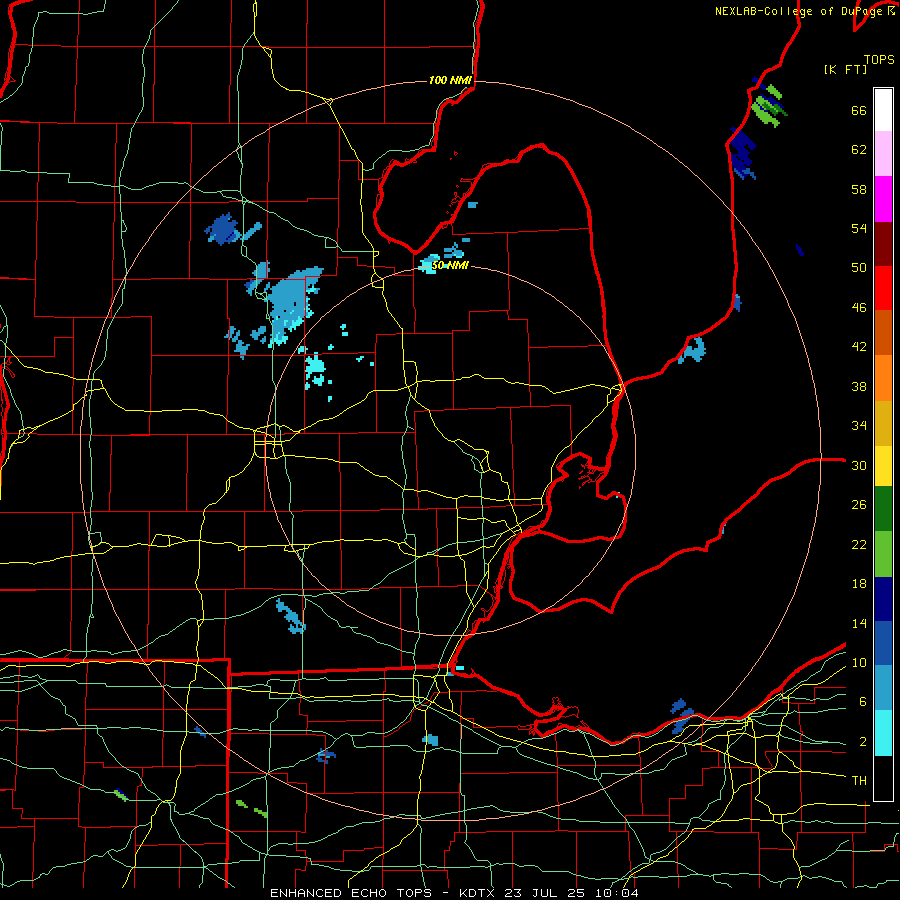Viewport: 900px width, 900px height.
Task: Click the 46 legend value
Action: (859, 308)
